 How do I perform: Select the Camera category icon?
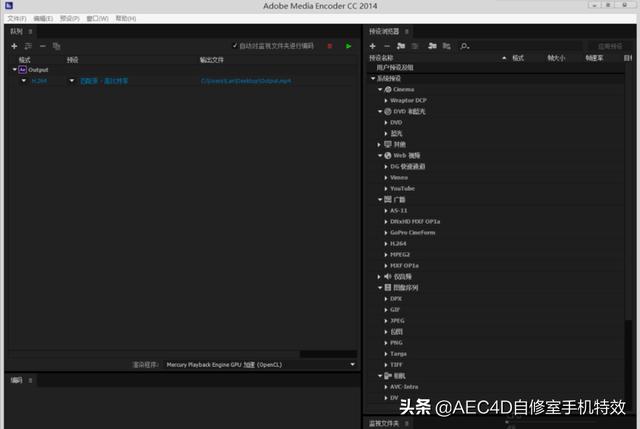tap(388, 376)
